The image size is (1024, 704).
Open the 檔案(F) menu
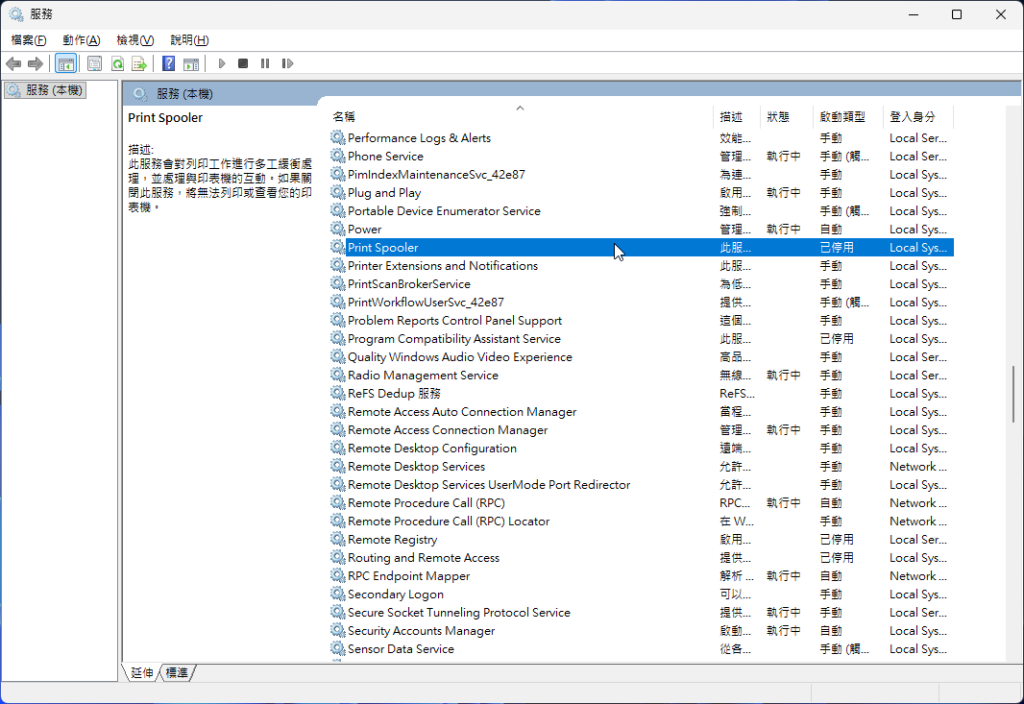pos(29,40)
